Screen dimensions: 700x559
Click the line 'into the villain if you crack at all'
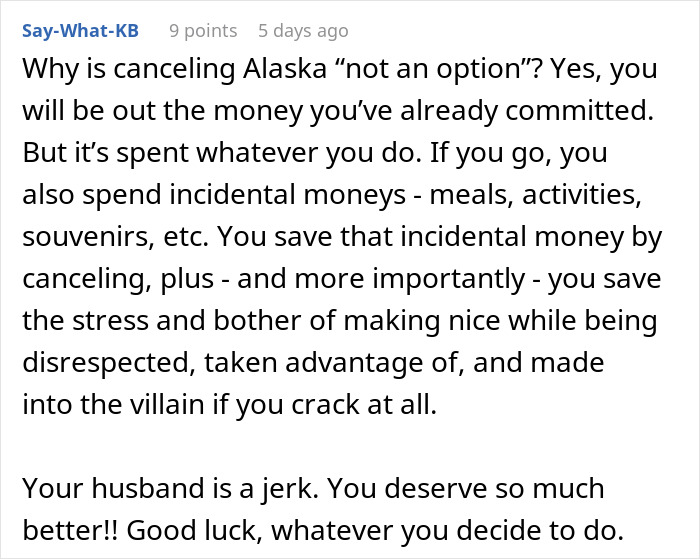tap(229, 405)
